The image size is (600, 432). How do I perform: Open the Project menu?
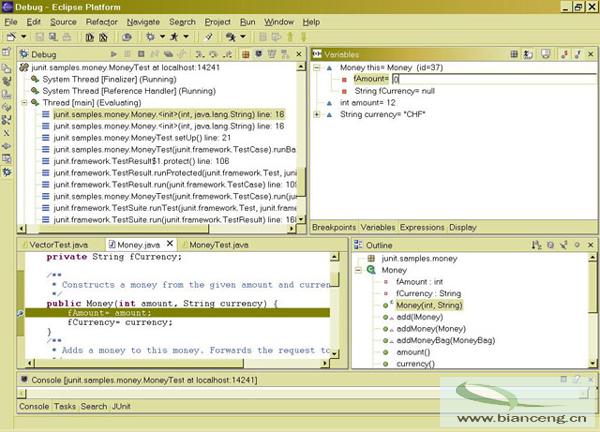[x=217, y=22]
